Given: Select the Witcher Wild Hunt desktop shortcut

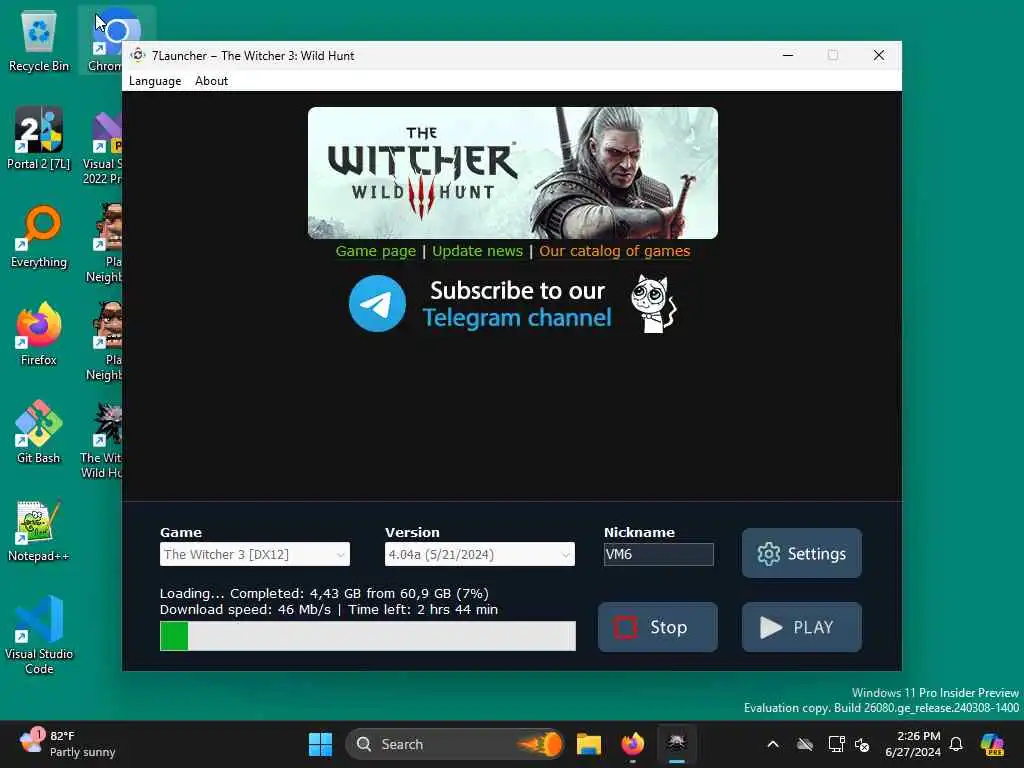Looking at the screenshot, I should [101, 441].
